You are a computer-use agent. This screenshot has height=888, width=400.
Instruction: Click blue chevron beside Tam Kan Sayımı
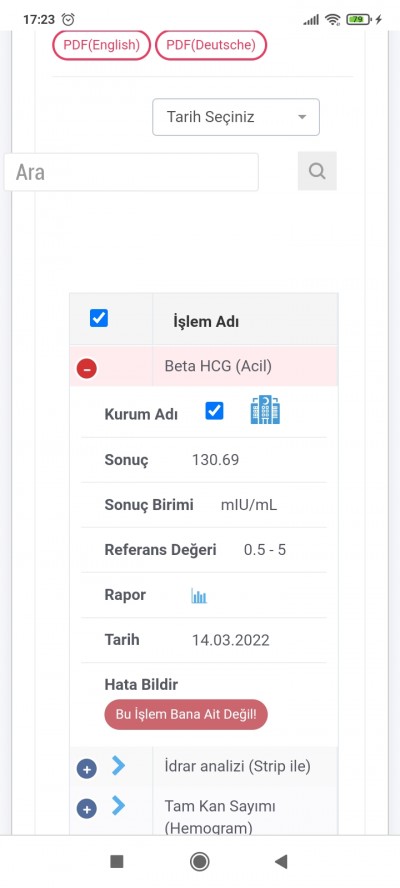pos(118,805)
